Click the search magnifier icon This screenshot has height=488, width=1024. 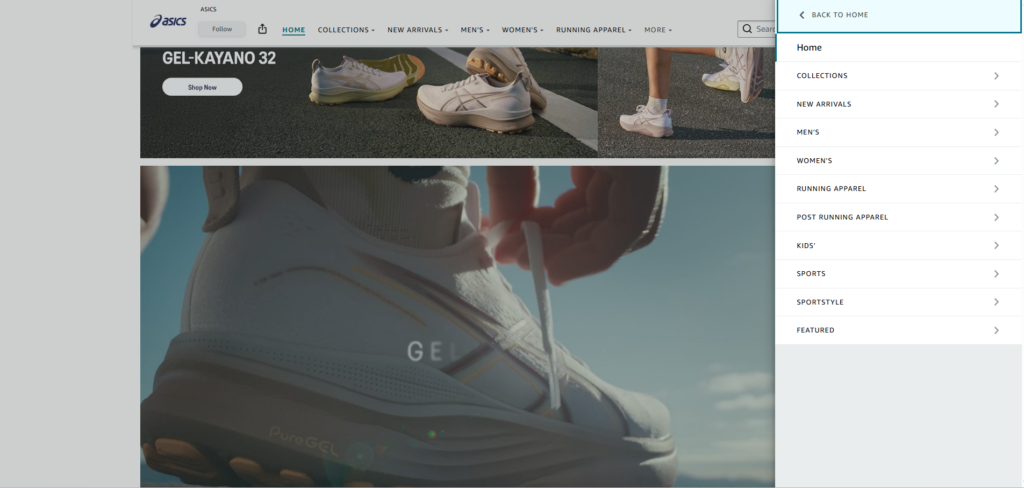[x=747, y=29]
